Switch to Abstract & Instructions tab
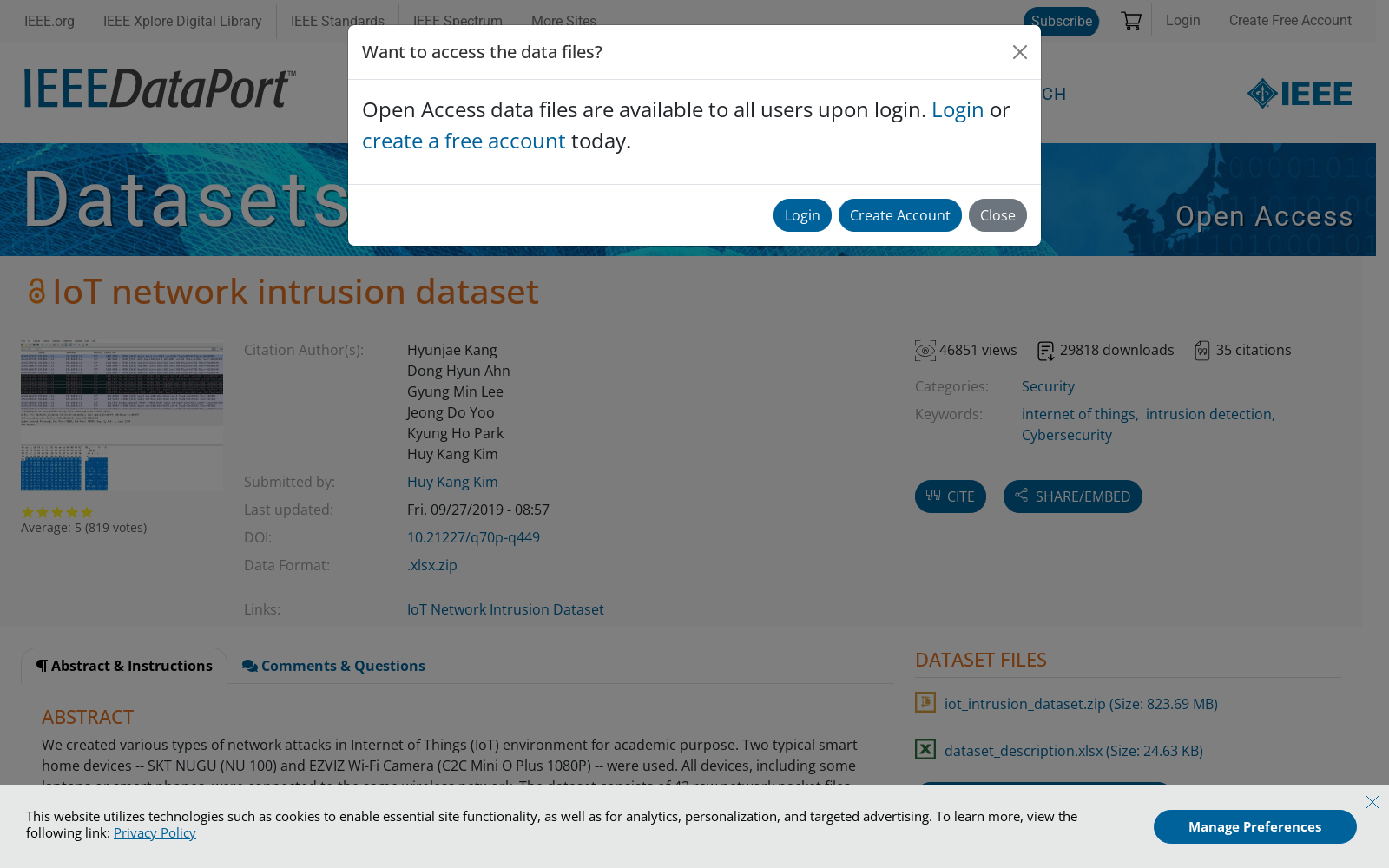The width and height of the screenshot is (1389, 868). click(x=124, y=666)
